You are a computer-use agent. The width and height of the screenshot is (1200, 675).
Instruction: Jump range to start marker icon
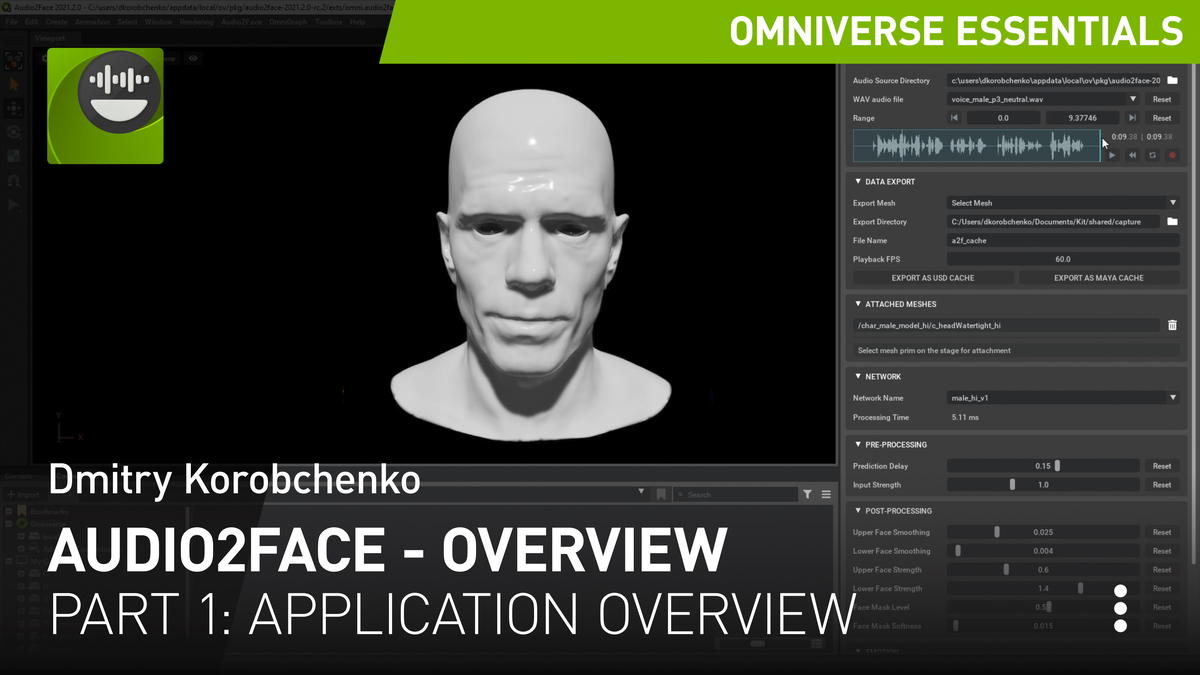(x=954, y=118)
